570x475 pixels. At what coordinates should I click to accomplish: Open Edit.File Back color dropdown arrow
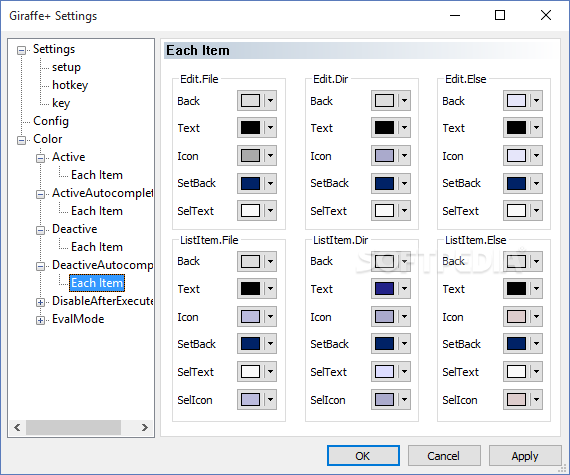[x=270, y=100]
